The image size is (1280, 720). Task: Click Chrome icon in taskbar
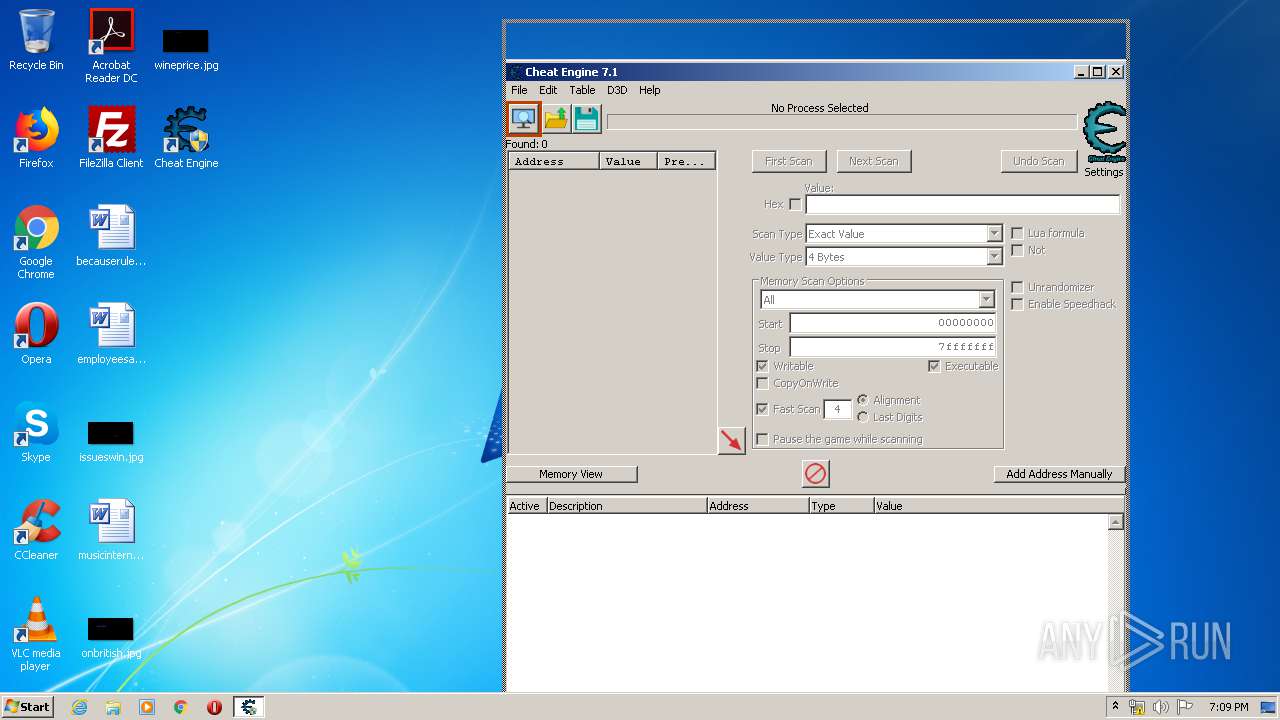[181, 707]
